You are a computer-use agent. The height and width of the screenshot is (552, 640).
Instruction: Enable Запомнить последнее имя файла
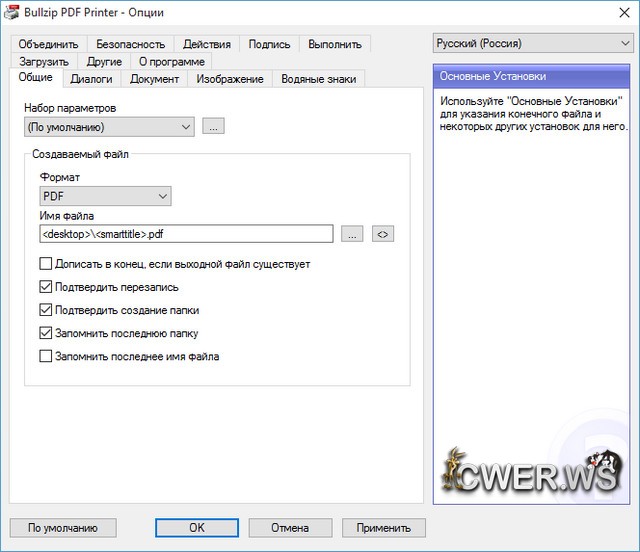[x=46, y=356]
